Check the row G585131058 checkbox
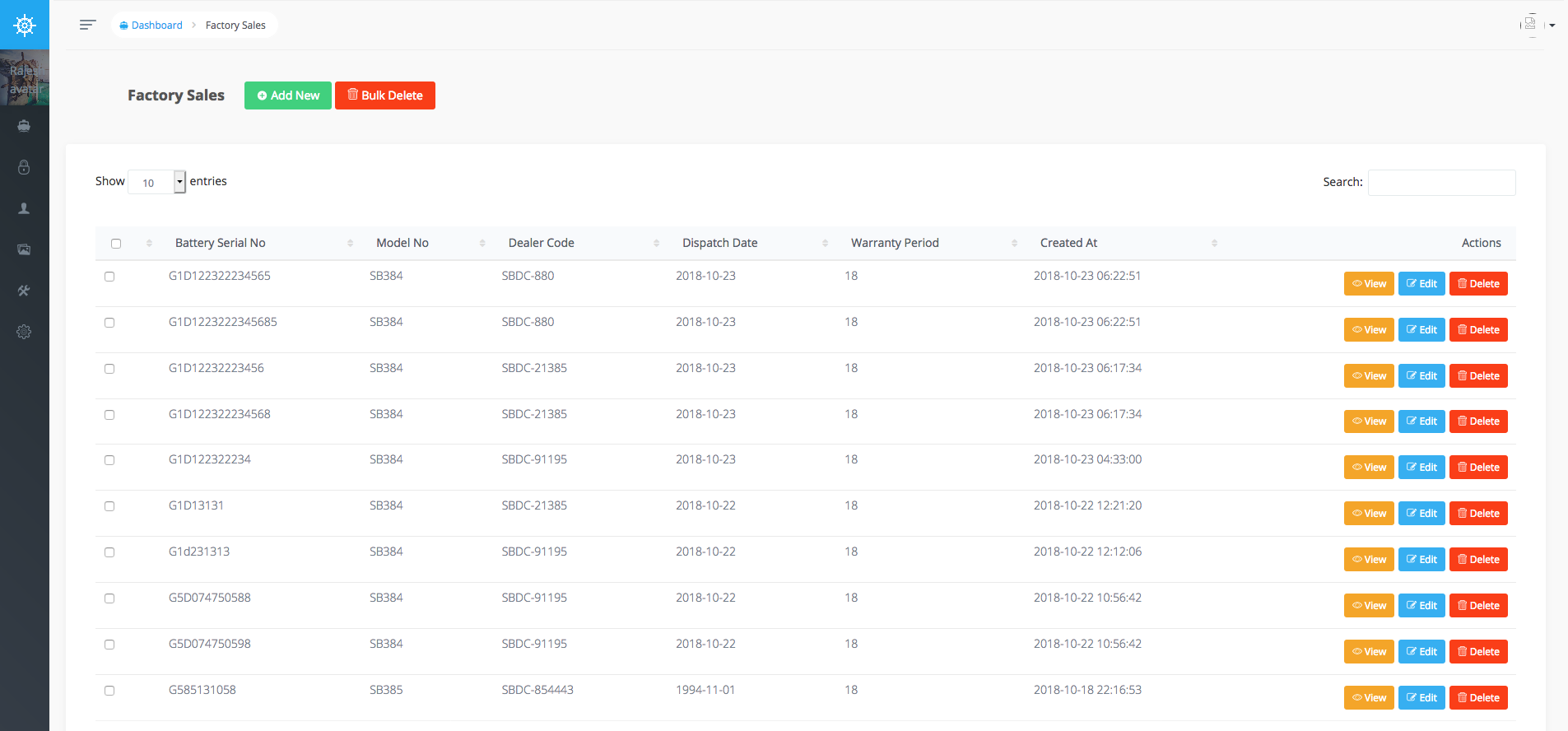 [109, 691]
